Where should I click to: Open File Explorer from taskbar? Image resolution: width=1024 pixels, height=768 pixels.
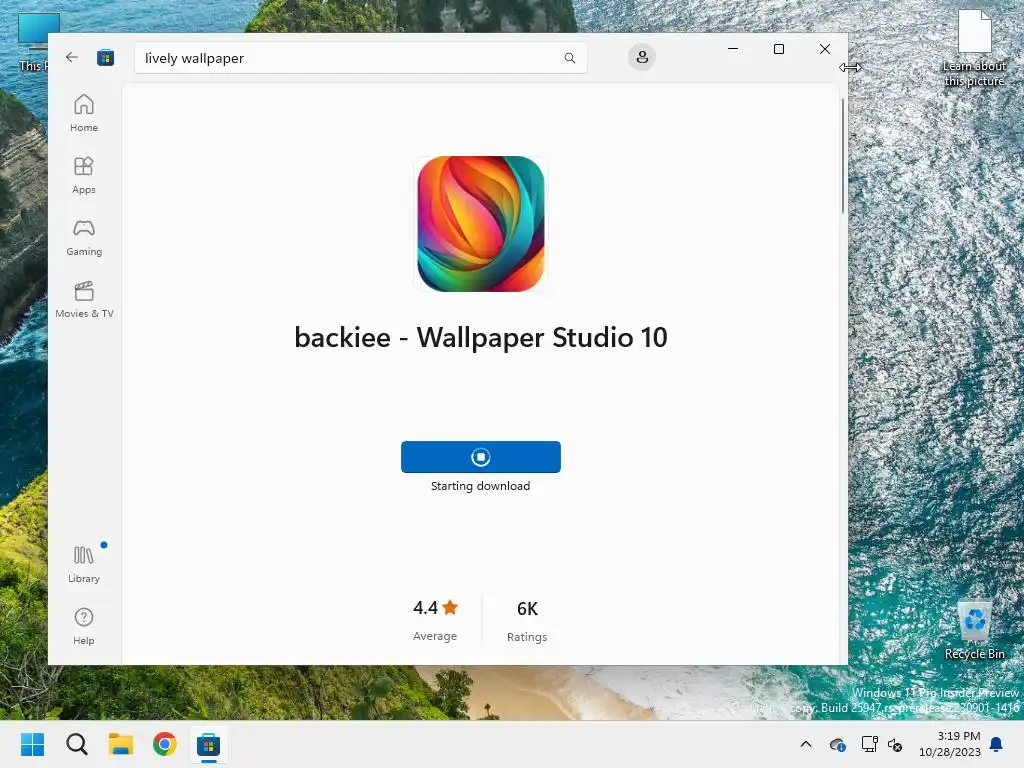tap(121, 744)
